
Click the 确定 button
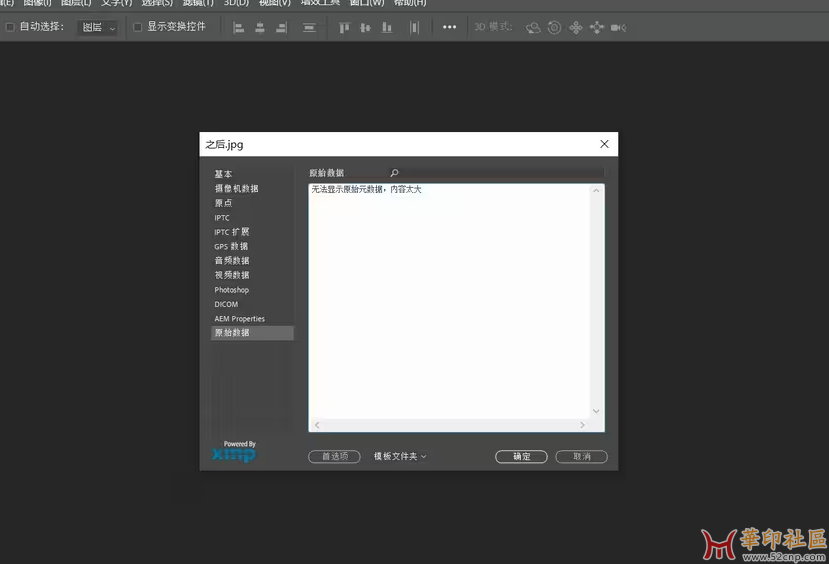click(521, 457)
